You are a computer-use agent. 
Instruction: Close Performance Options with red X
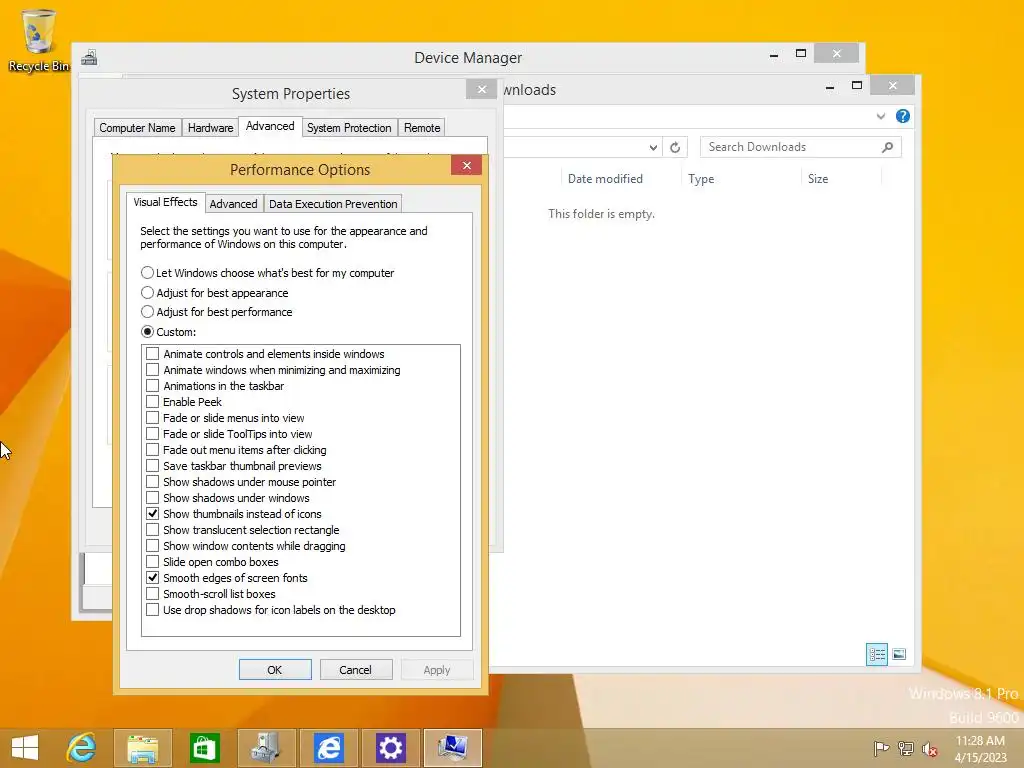(466, 165)
